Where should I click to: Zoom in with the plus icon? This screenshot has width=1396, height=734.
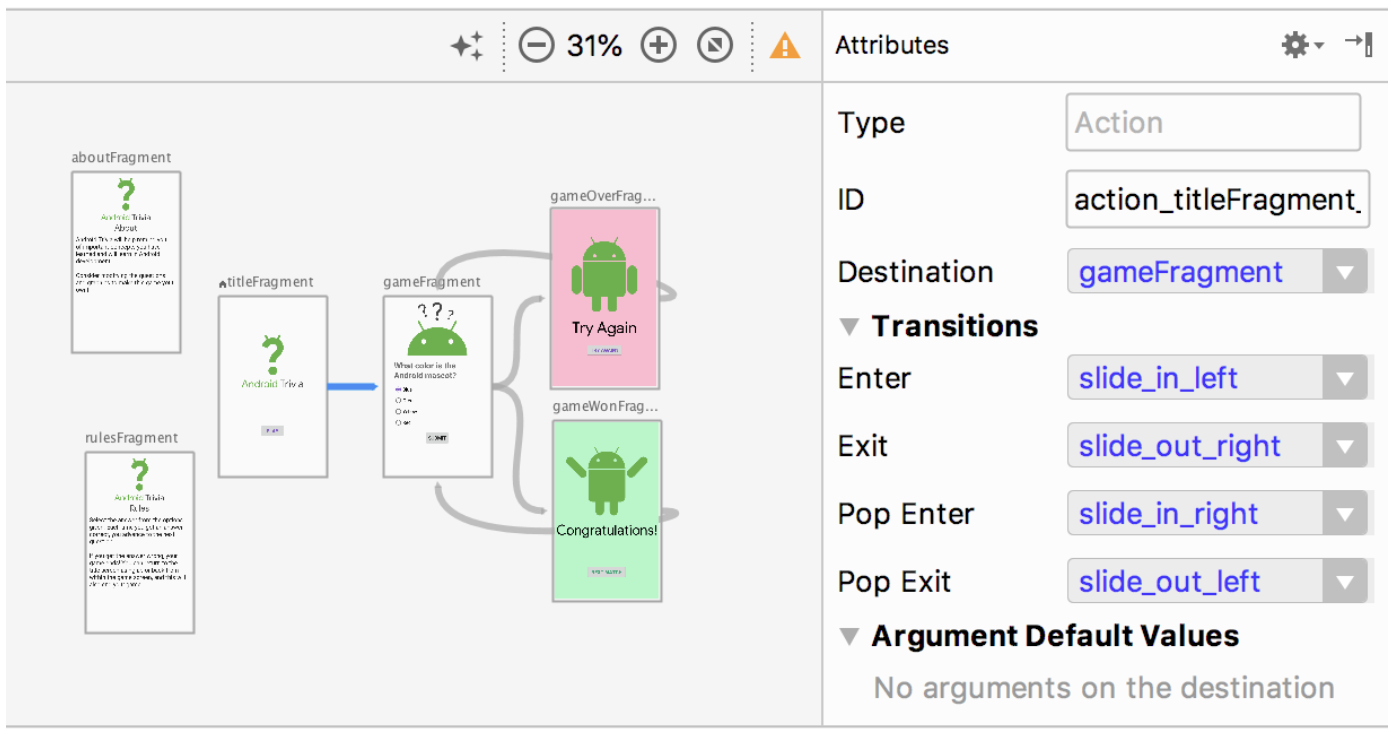tap(658, 46)
